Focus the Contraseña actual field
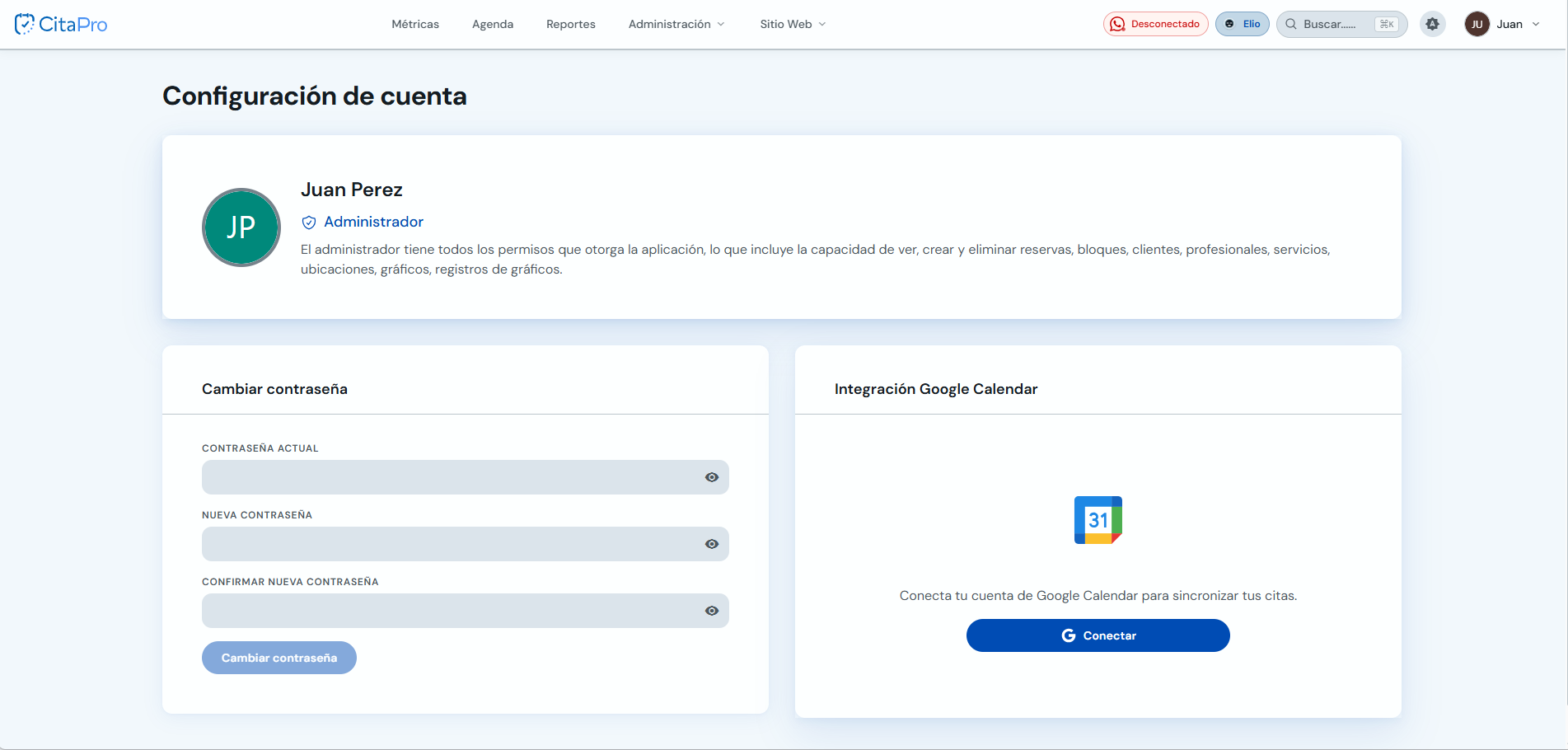 [x=466, y=477]
